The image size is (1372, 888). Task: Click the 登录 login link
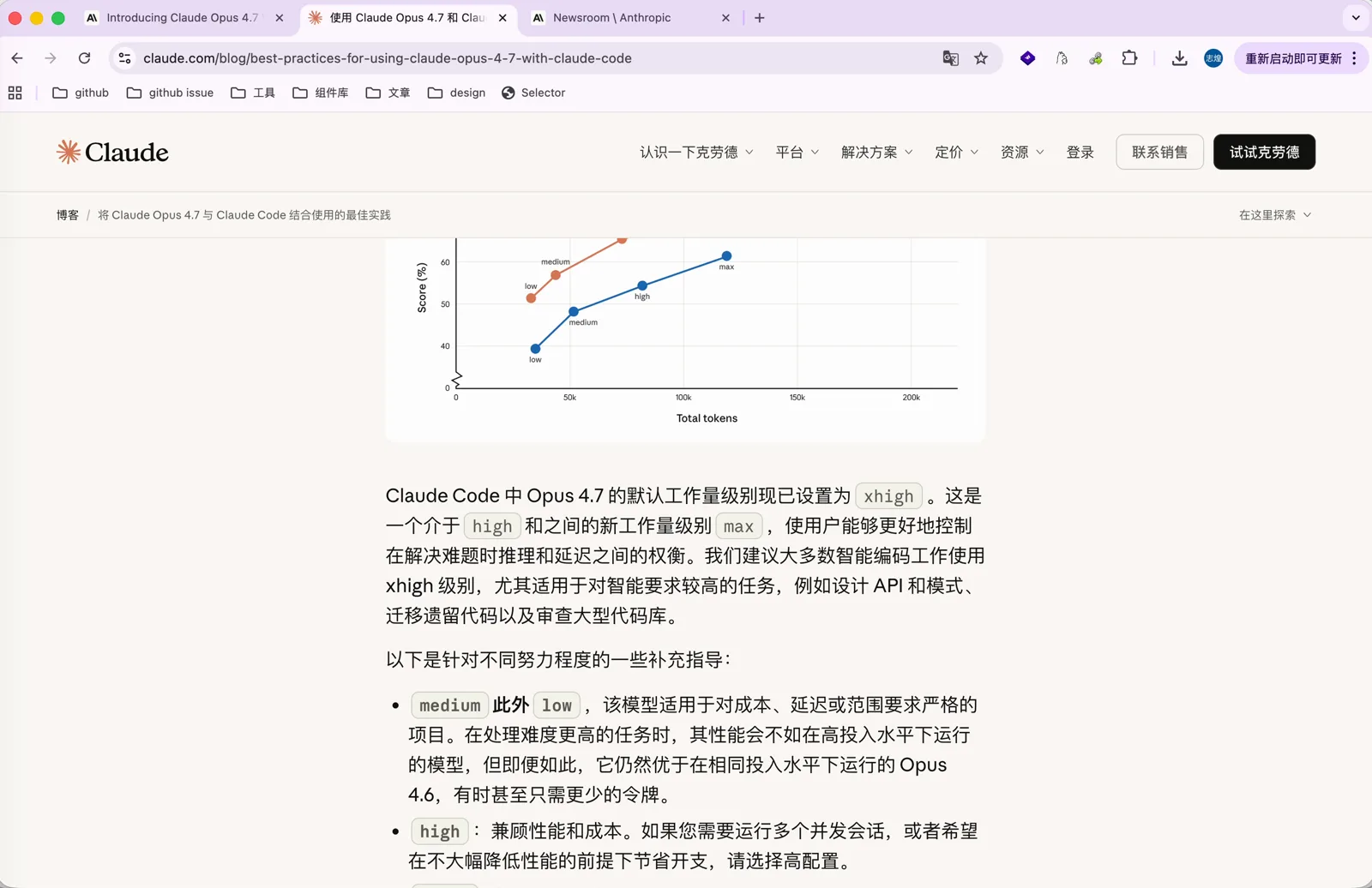click(x=1080, y=152)
